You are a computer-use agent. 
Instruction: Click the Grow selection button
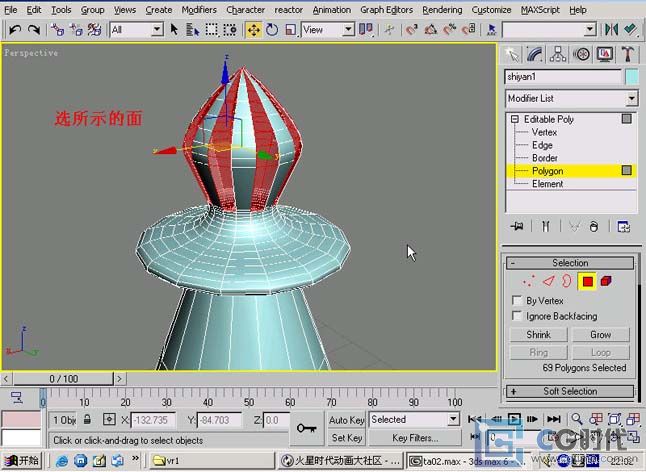tap(601, 334)
